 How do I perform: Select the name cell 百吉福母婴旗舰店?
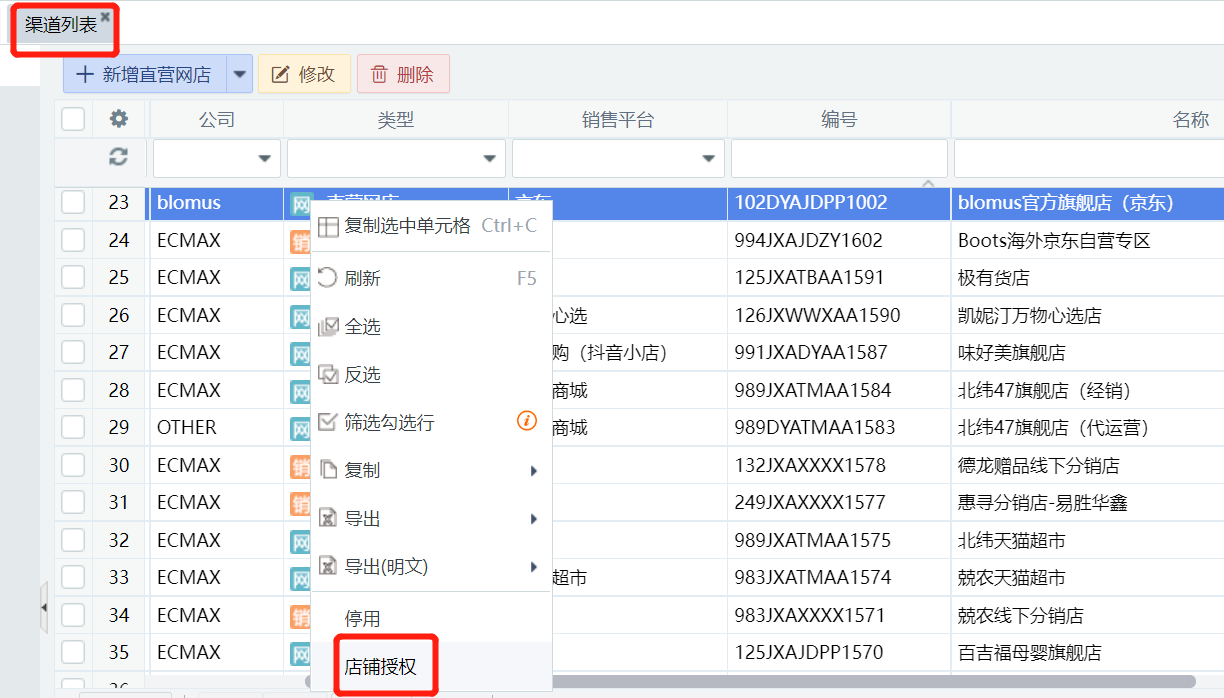[x=1088, y=652]
